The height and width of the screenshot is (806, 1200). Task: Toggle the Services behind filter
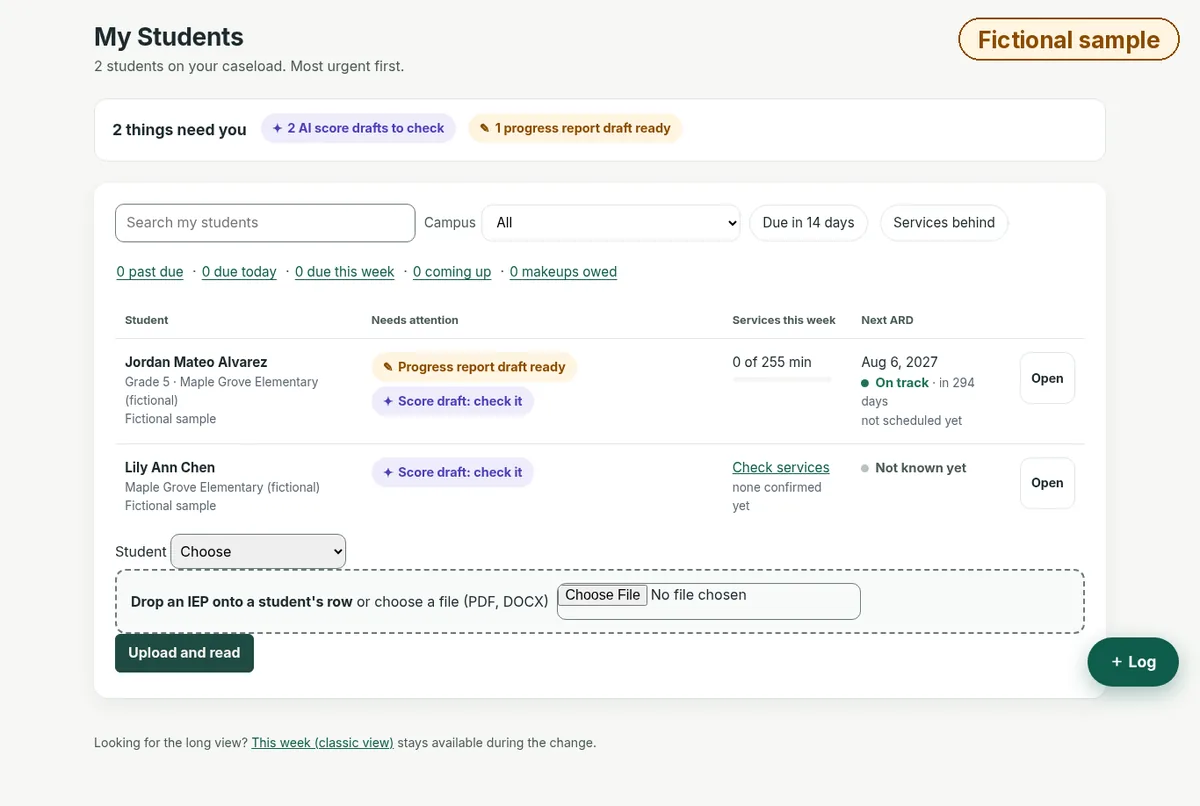coord(944,223)
